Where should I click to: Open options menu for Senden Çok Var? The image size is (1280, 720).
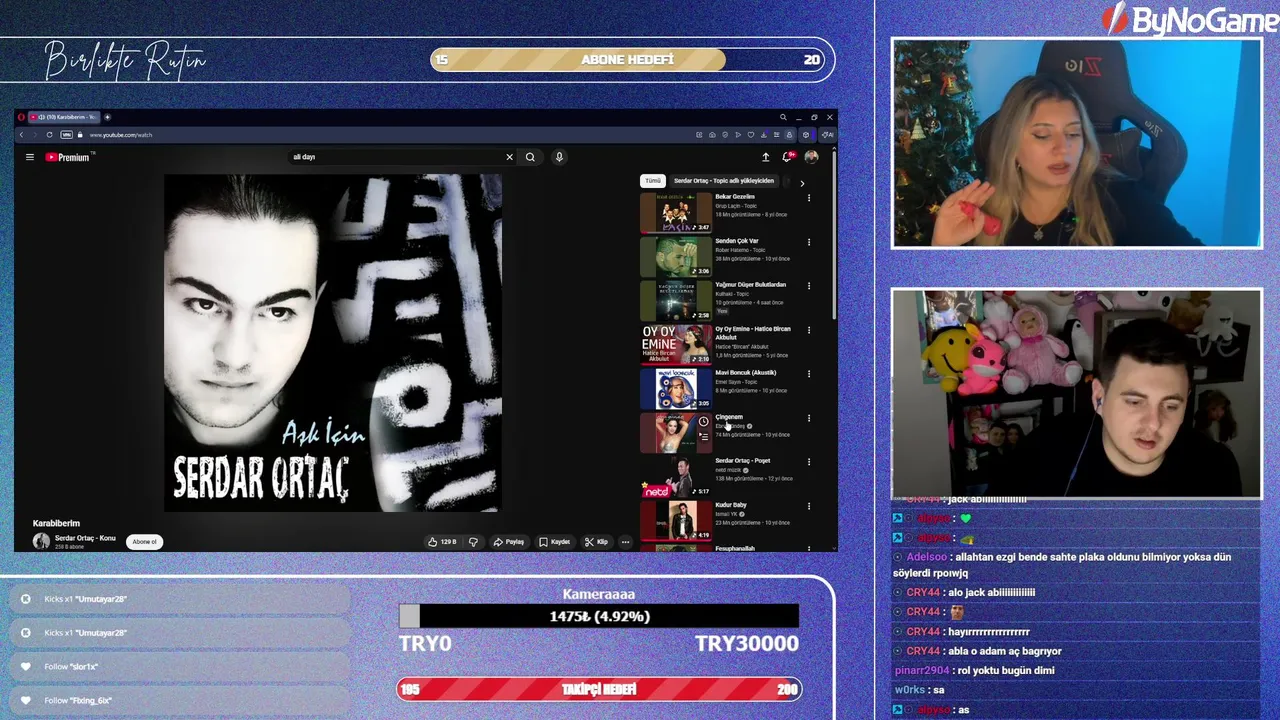(809, 242)
